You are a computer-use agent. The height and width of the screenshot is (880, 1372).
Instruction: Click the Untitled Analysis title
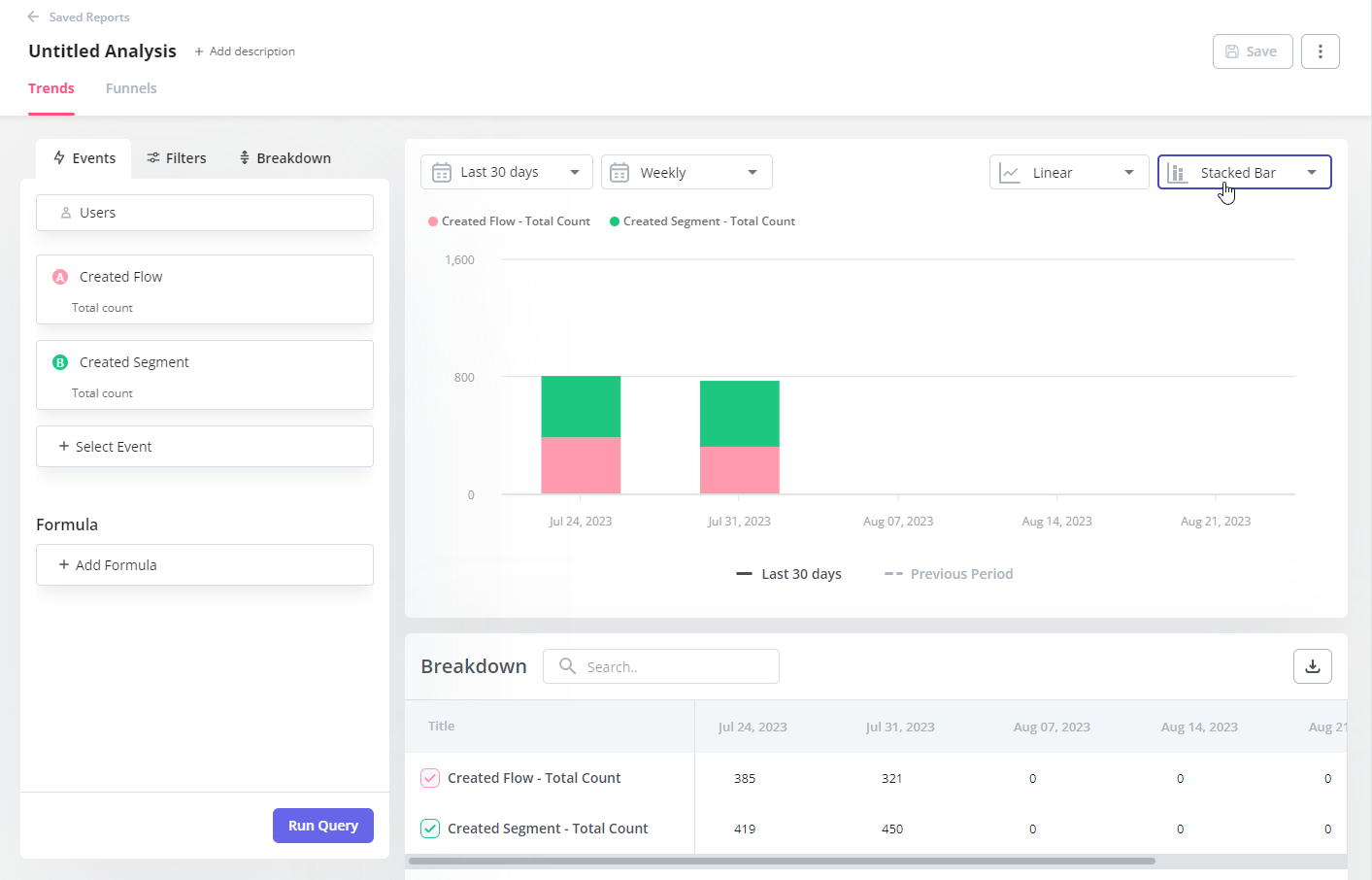click(102, 51)
